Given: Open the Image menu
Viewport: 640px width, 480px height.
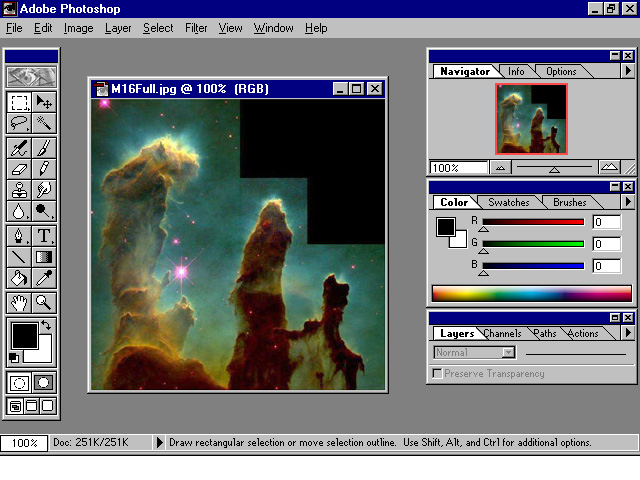Looking at the screenshot, I should (78, 28).
